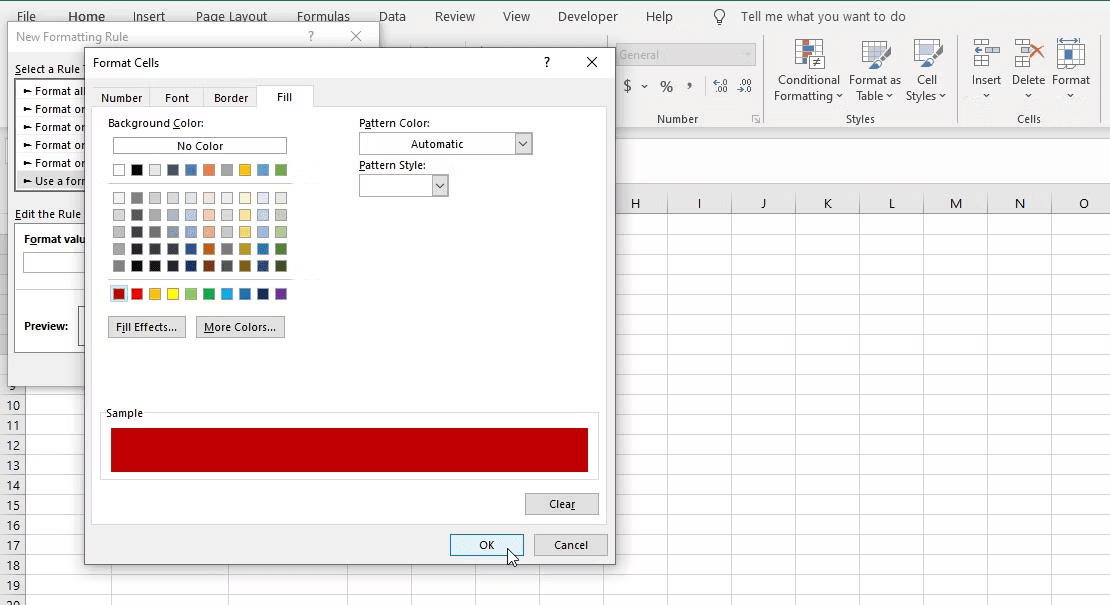Expand the Format cells dropdown arrow

tap(1070, 96)
